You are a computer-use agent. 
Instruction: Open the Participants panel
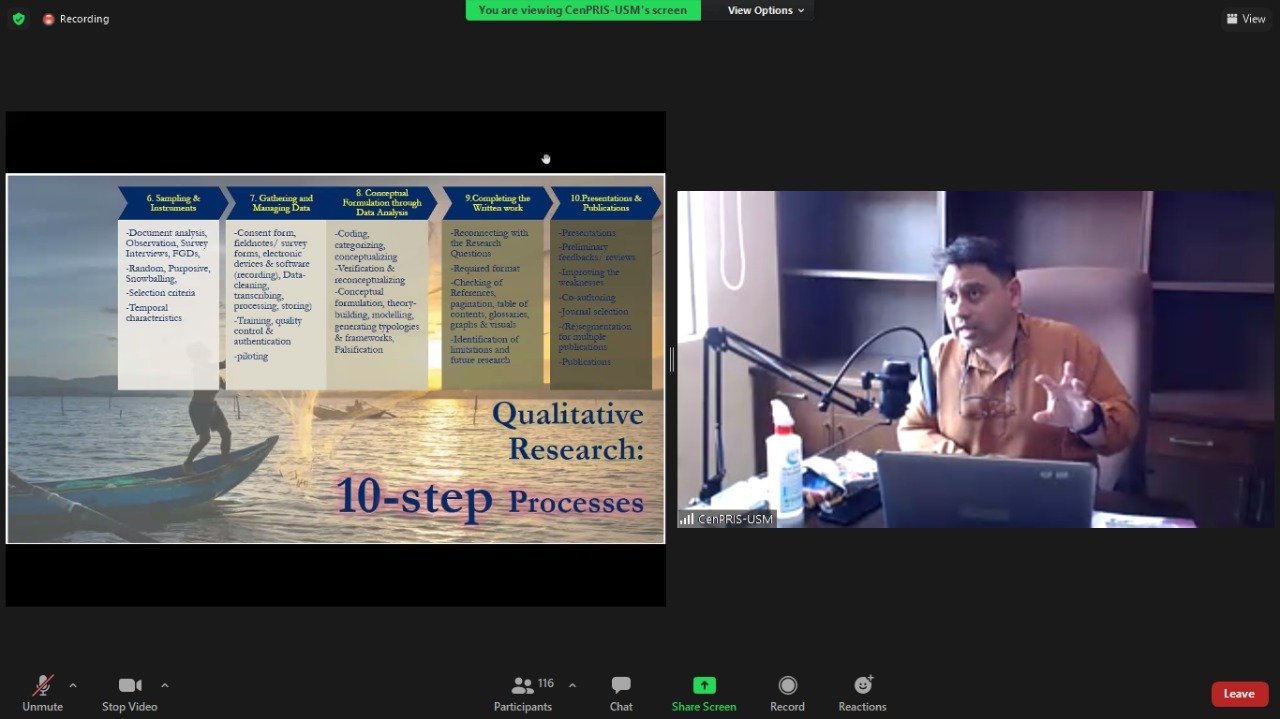tap(523, 693)
